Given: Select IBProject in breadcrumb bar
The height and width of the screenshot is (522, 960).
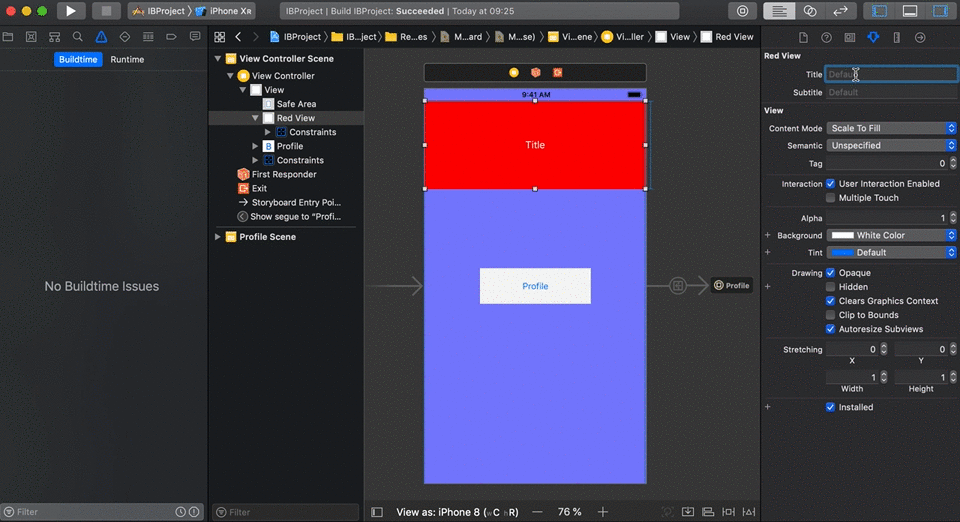Looking at the screenshot, I should click(x=294, y=37).
